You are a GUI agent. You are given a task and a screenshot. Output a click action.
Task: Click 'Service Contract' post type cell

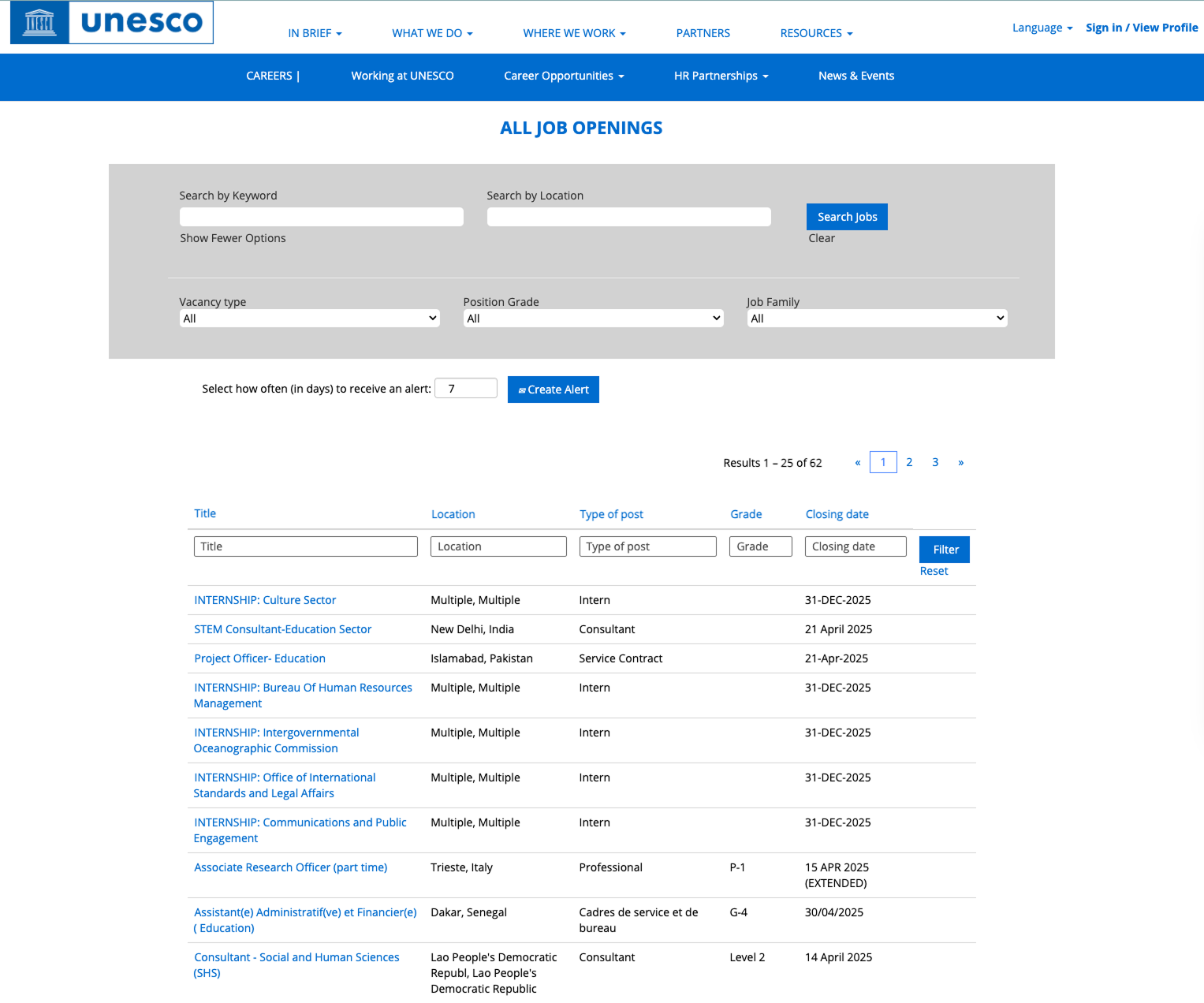[621, 658]
